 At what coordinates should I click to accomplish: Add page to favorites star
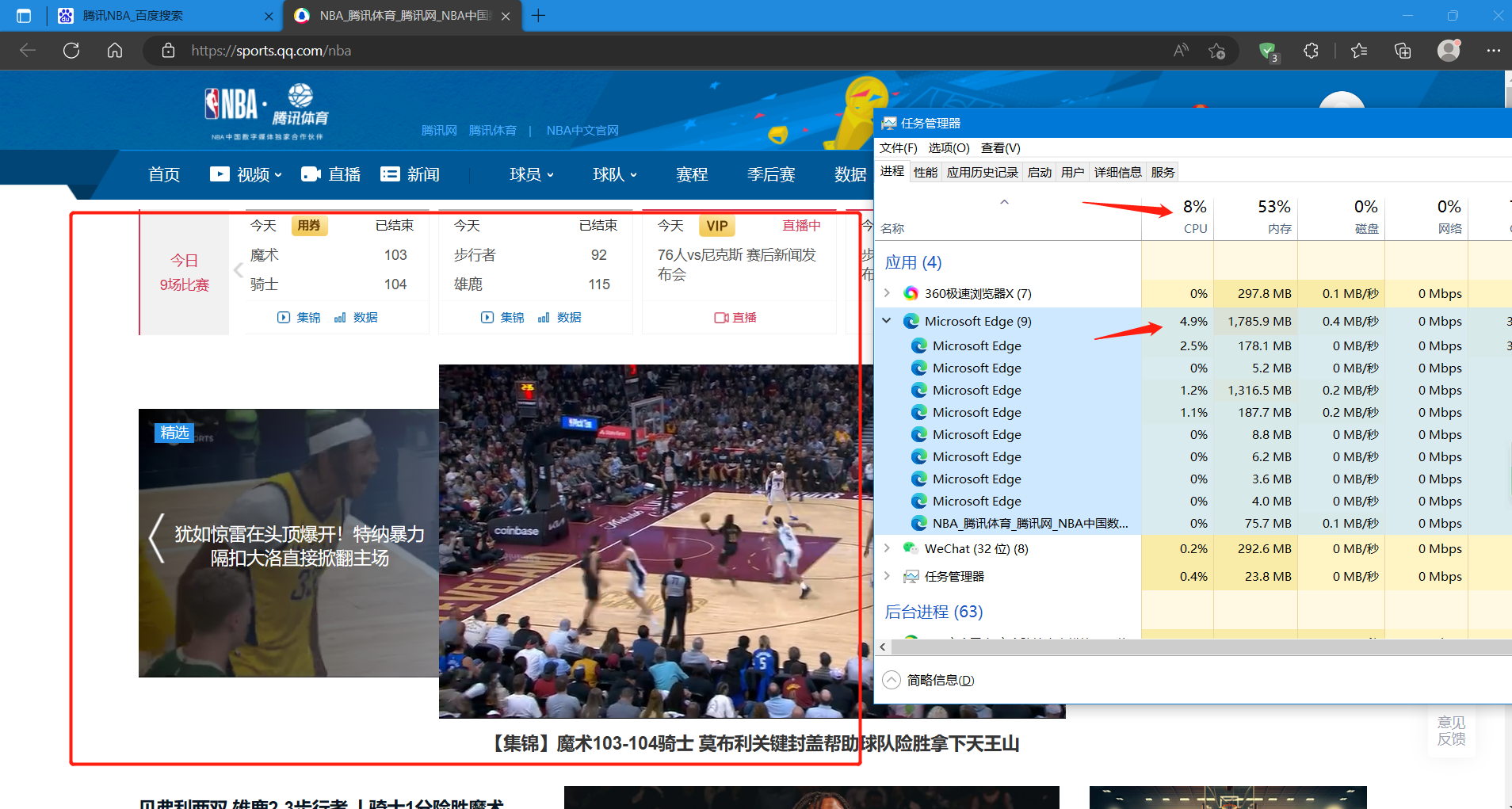coord(1217,51)
